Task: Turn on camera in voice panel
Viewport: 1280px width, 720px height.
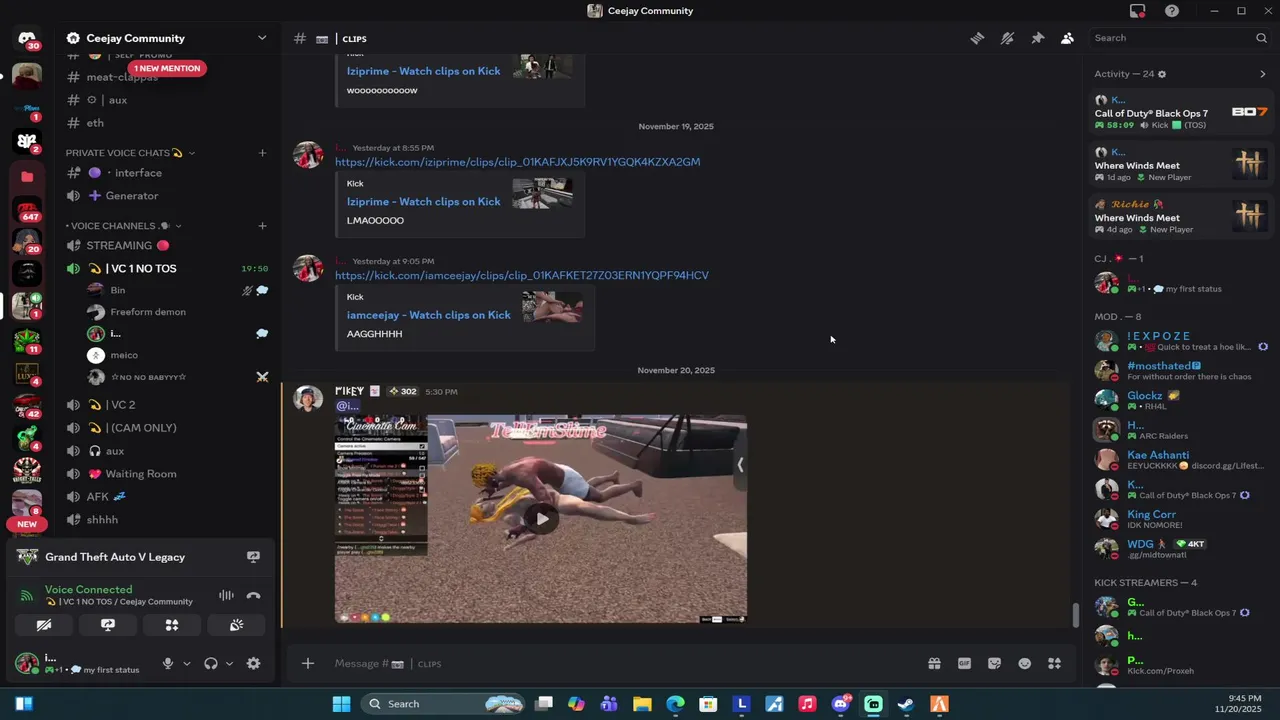Action: point(44,625)
